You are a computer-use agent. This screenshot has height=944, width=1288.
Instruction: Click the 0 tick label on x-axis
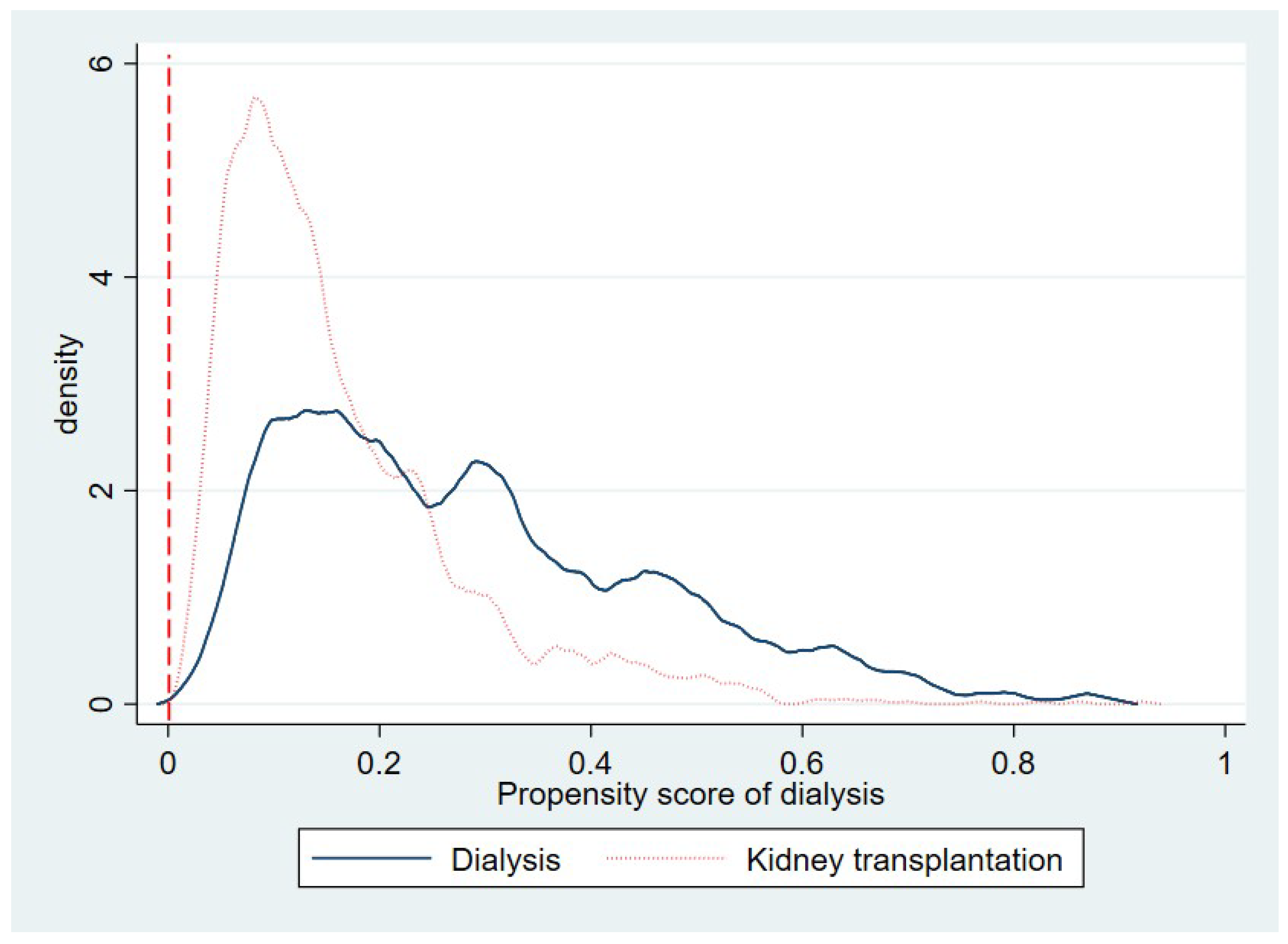pyautogui.click(x=168, y=764)
